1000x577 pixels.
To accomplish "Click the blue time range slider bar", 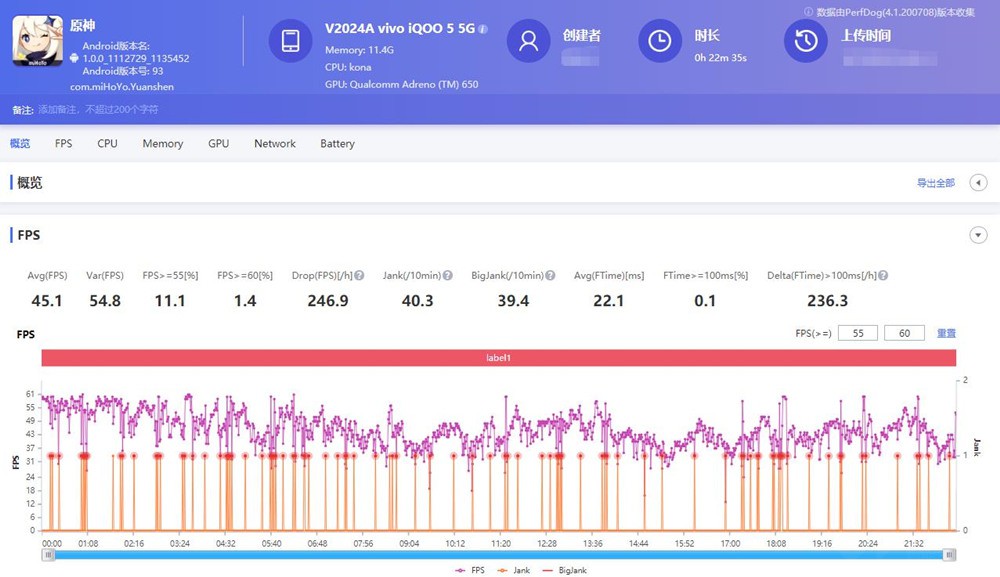I will (499, 555).
